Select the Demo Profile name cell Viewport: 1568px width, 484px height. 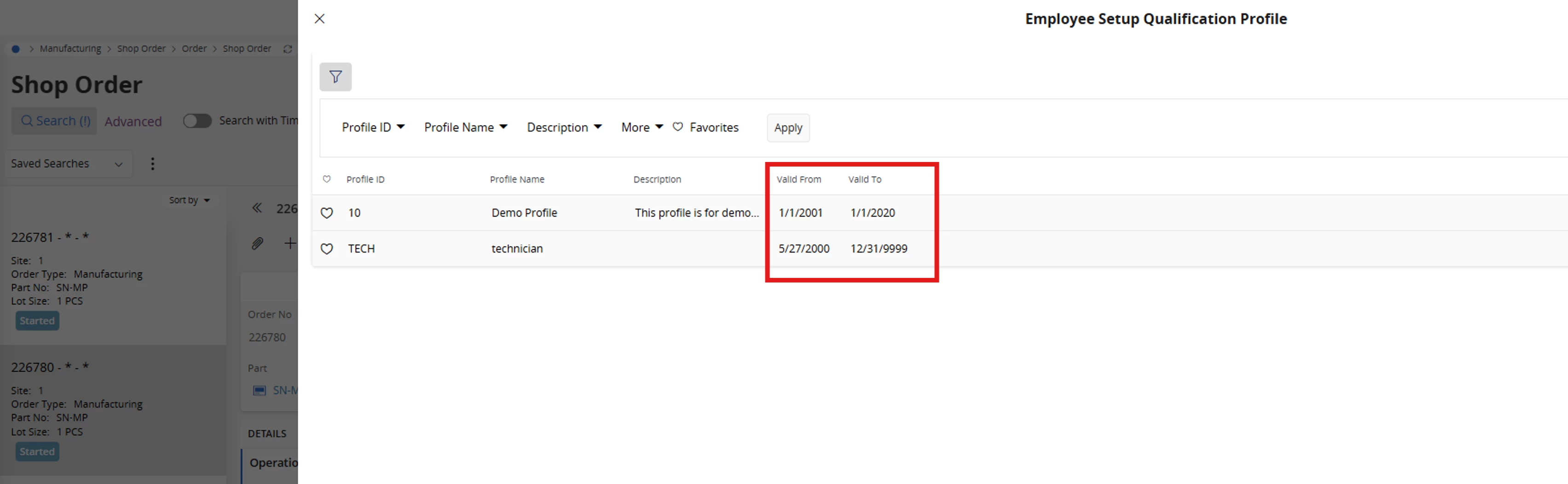tap(524, 213)
